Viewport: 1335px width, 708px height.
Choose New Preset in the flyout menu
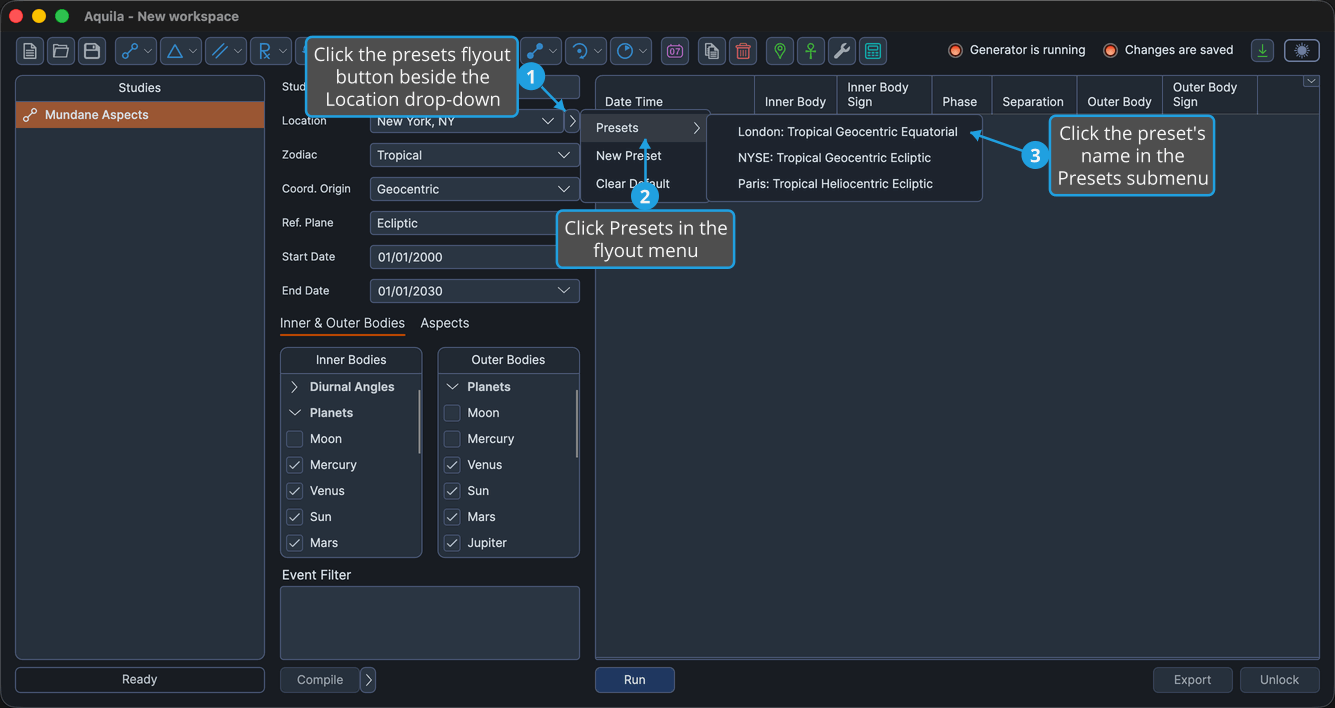pos(645,156)
